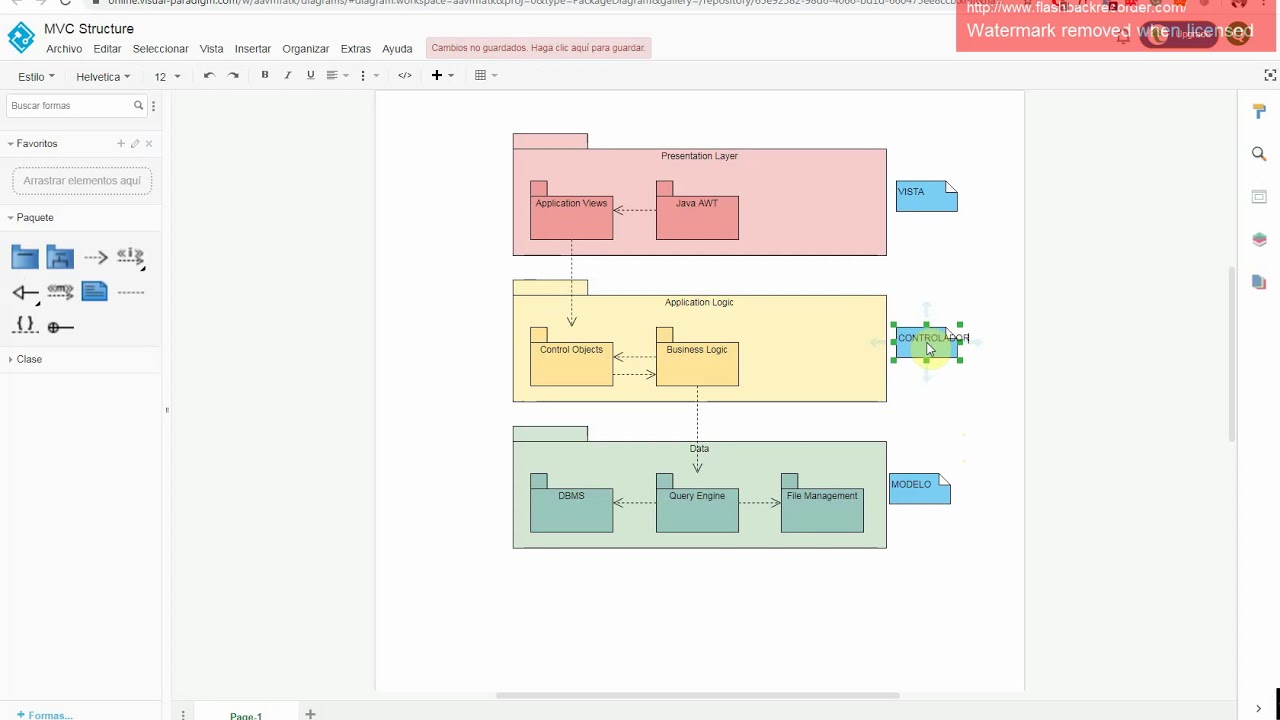Toggle fullscreen mode icon
The image size is (1280, 720).
pyautogui.click(x=1271, y=75)
